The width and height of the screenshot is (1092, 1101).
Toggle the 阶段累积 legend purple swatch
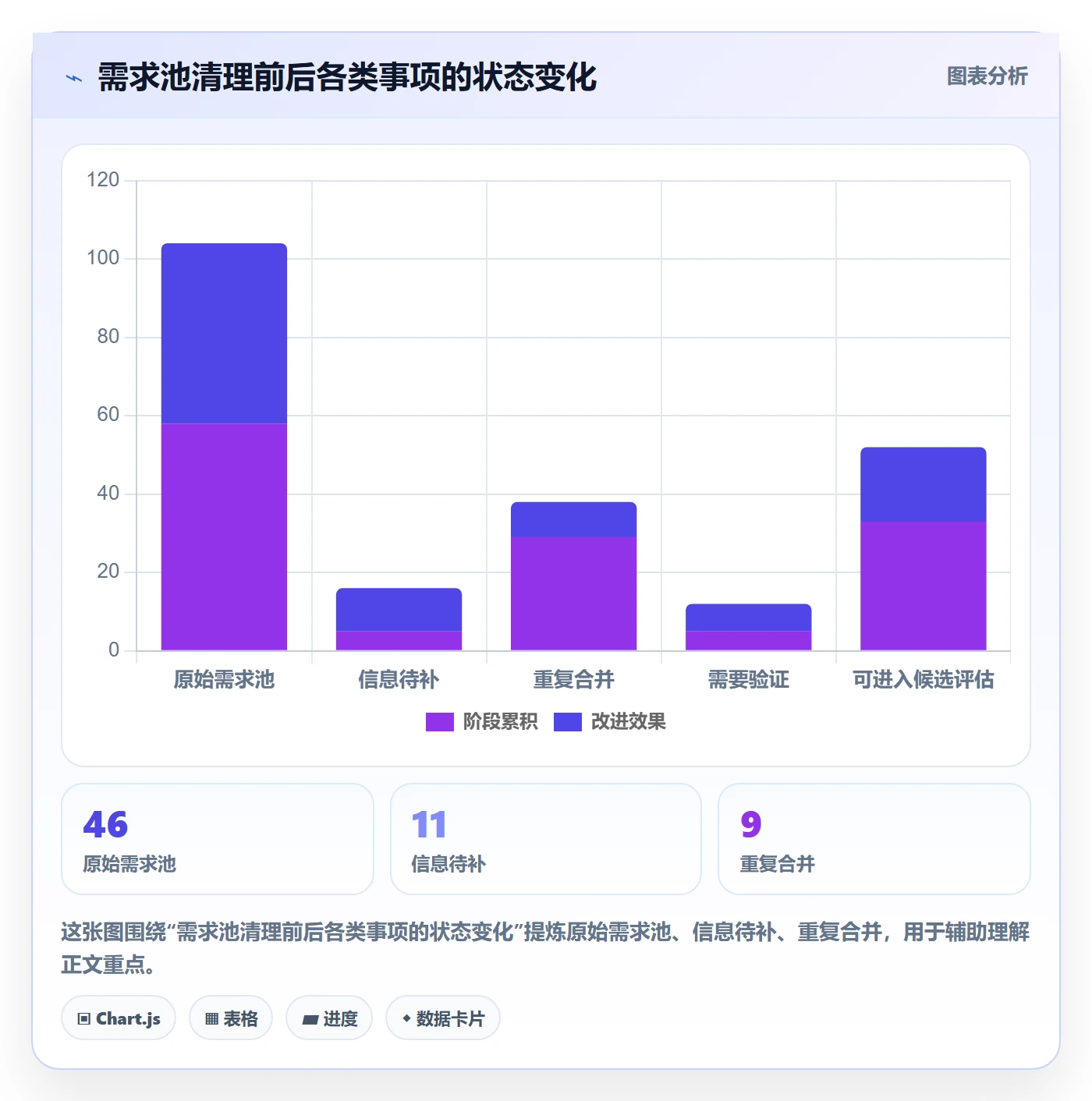click(x=439, y=722)
